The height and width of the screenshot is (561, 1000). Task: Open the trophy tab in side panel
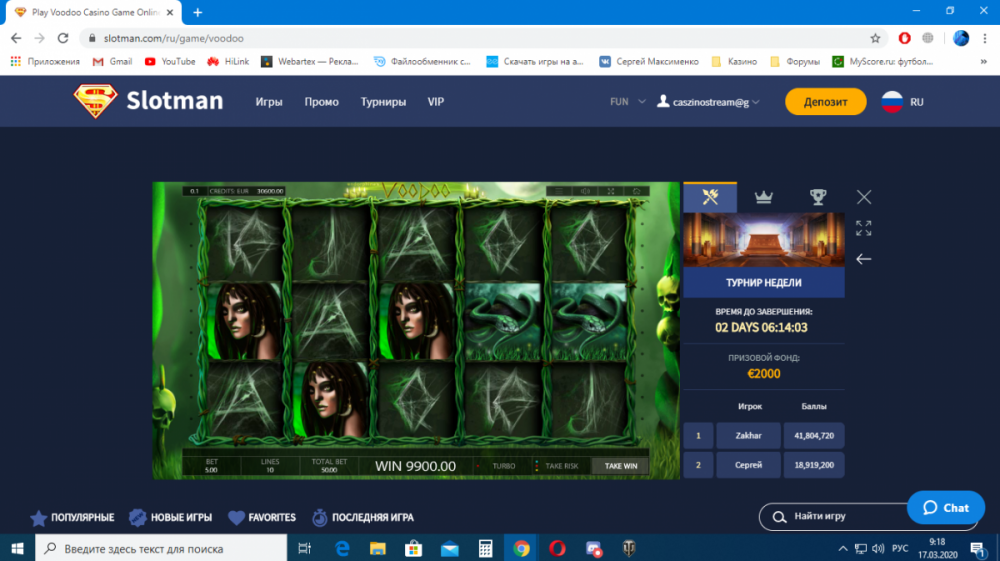818,197
